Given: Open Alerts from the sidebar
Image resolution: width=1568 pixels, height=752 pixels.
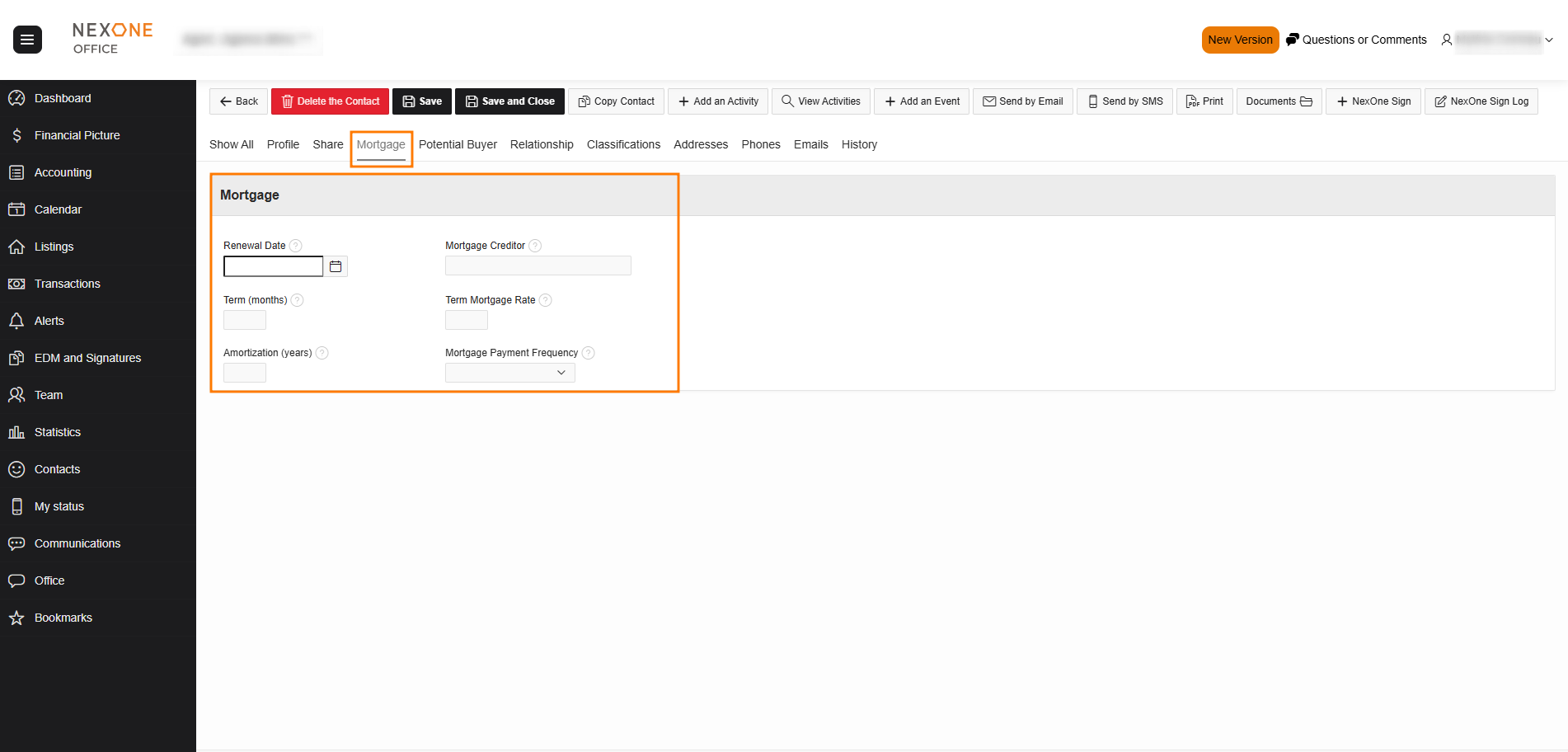Looking at the screenshot, I should tap(49, 321).
